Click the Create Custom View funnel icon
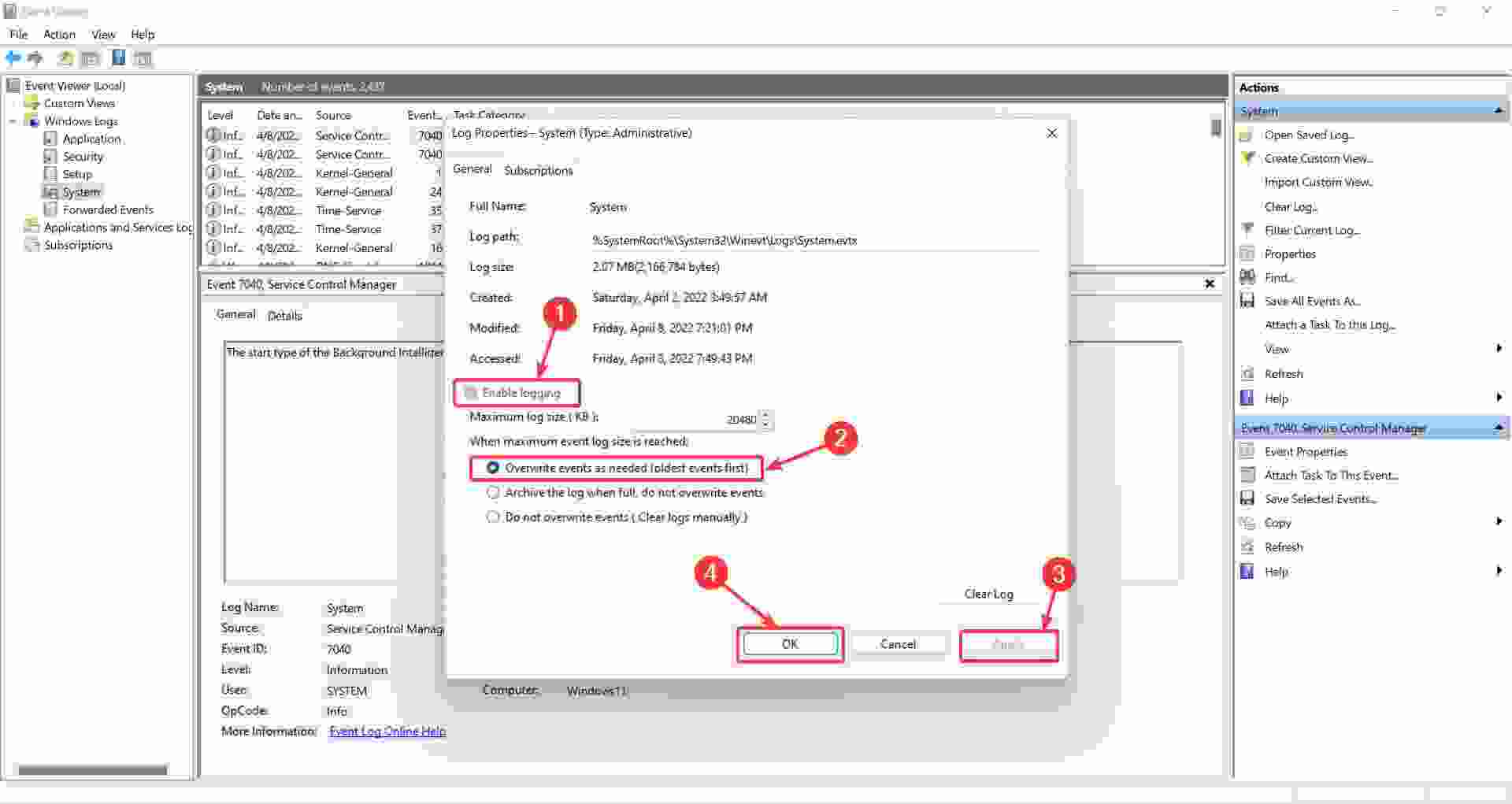The image size is (1512, 804). [1247, 158]
